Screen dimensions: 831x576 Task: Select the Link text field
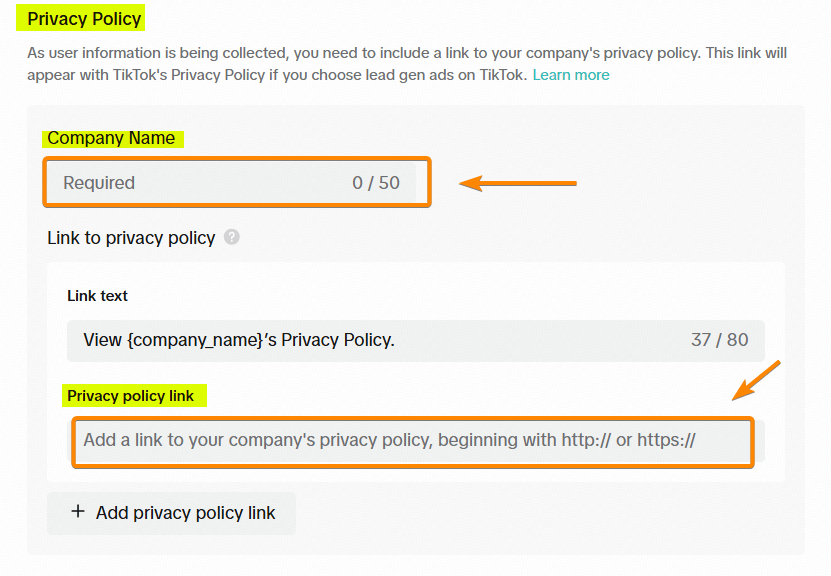click(x=416, y=340)
